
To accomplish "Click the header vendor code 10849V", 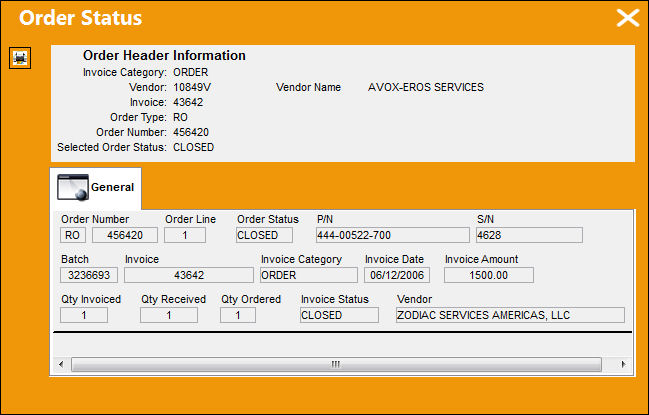I will pyautogui.click(x=192, y=87).
